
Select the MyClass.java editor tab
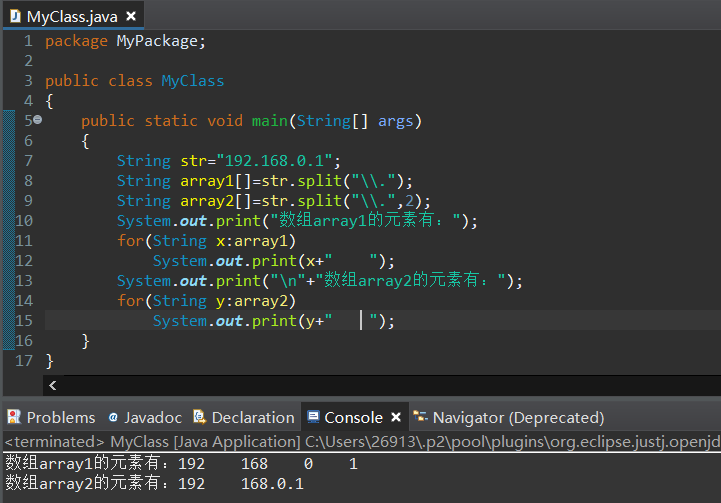click(x=73, y=17)
